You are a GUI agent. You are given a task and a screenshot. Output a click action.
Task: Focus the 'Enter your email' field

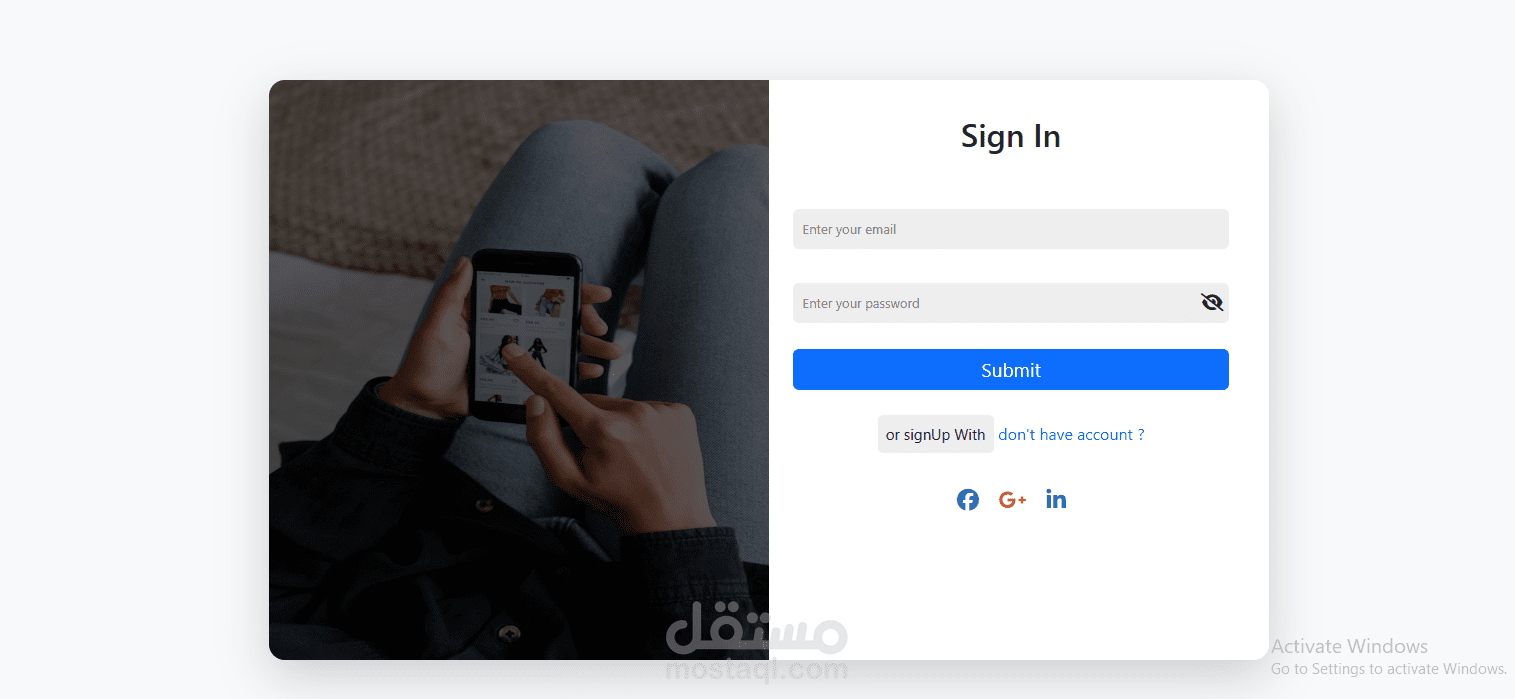tap(1010, 229)
